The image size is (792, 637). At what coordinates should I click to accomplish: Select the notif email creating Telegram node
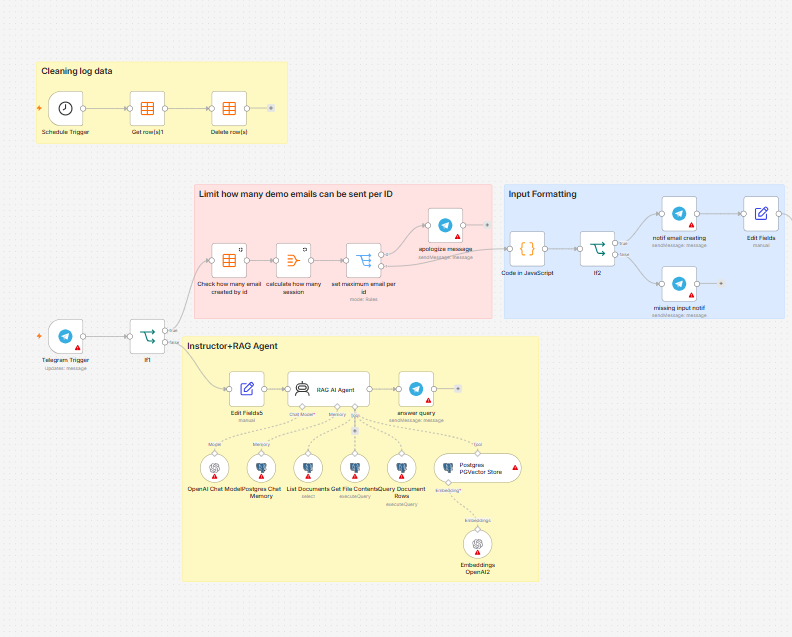coord(679,214)
